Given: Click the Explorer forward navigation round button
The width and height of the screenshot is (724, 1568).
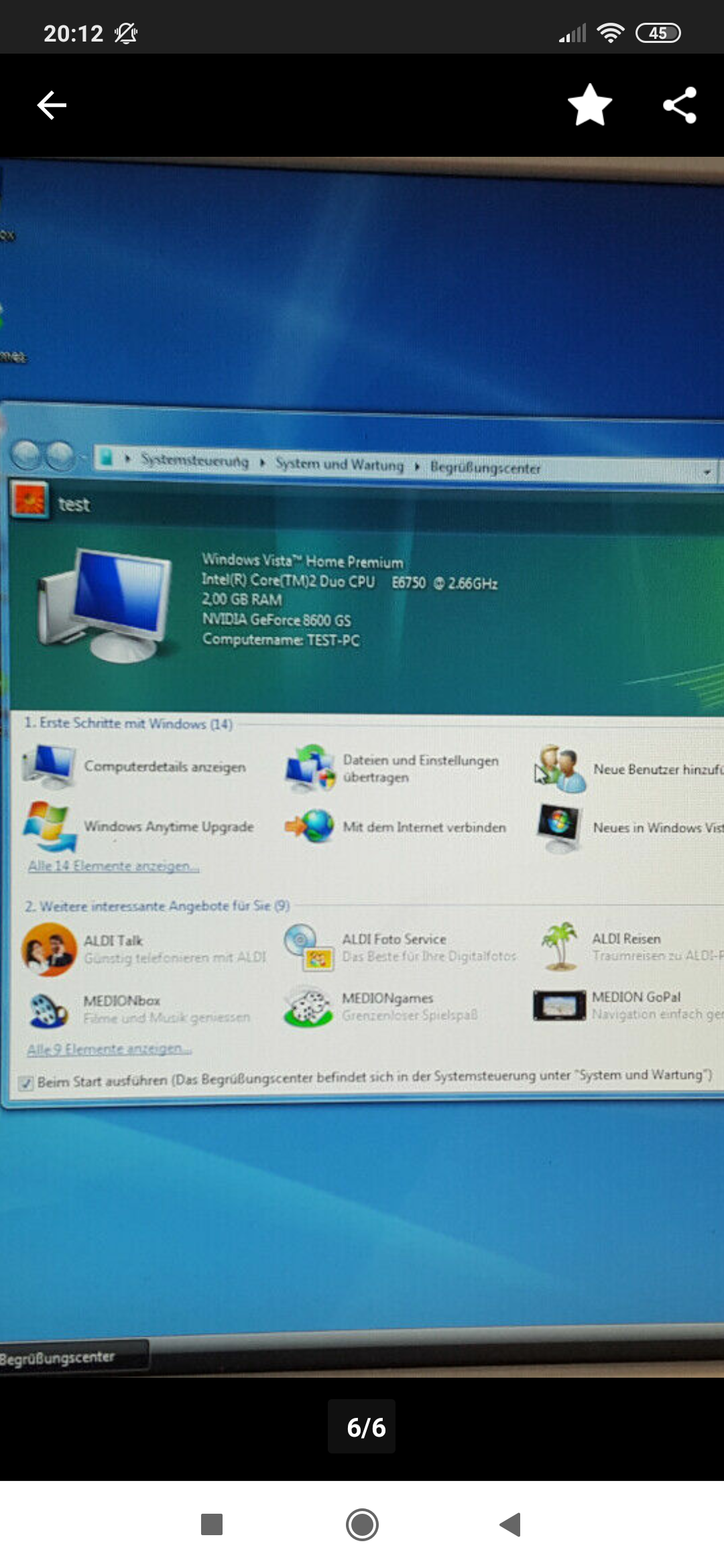Looking at the screenshot, I should (60, 456).
